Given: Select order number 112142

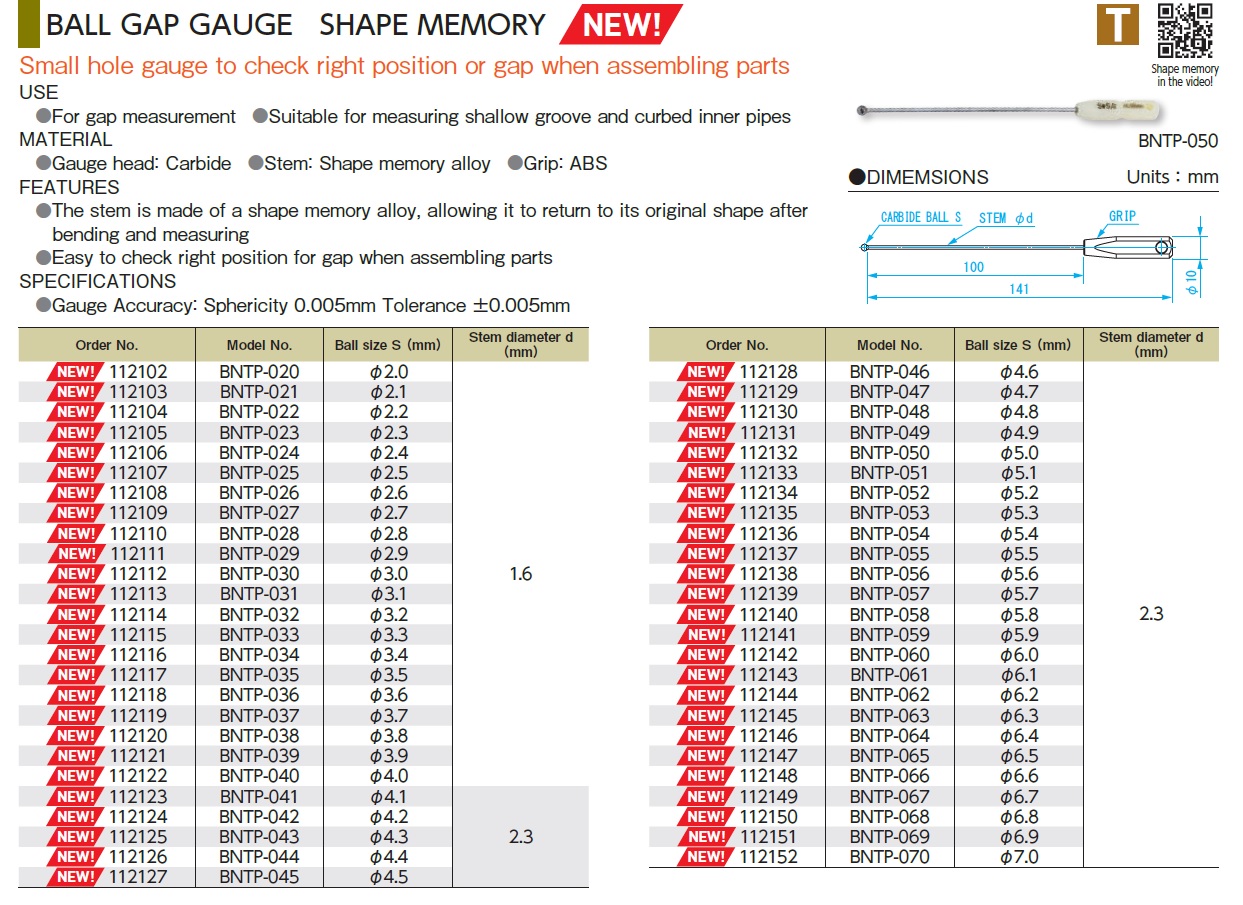Looking at the screenshot, I should (x=768, y=655).
